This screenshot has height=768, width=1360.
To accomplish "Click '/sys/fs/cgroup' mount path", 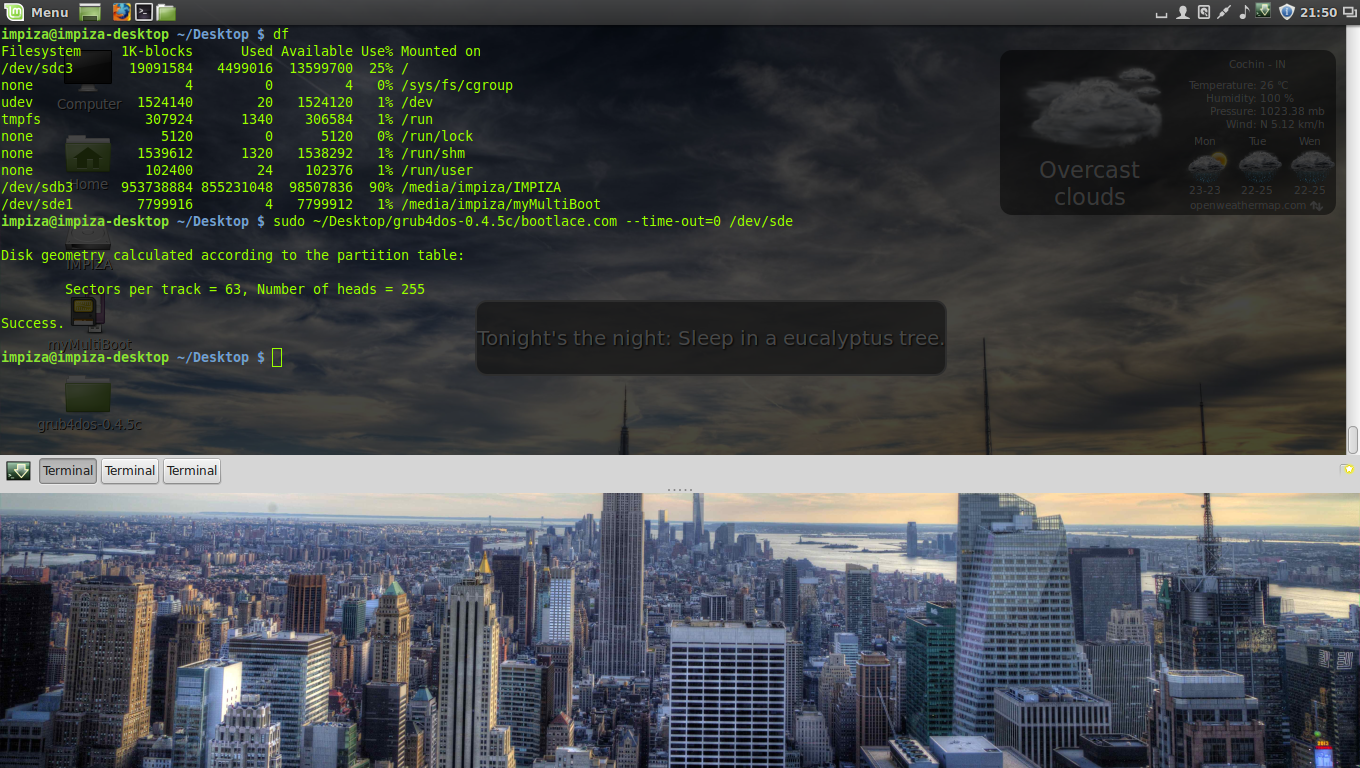I will click(x=457, y=85).
